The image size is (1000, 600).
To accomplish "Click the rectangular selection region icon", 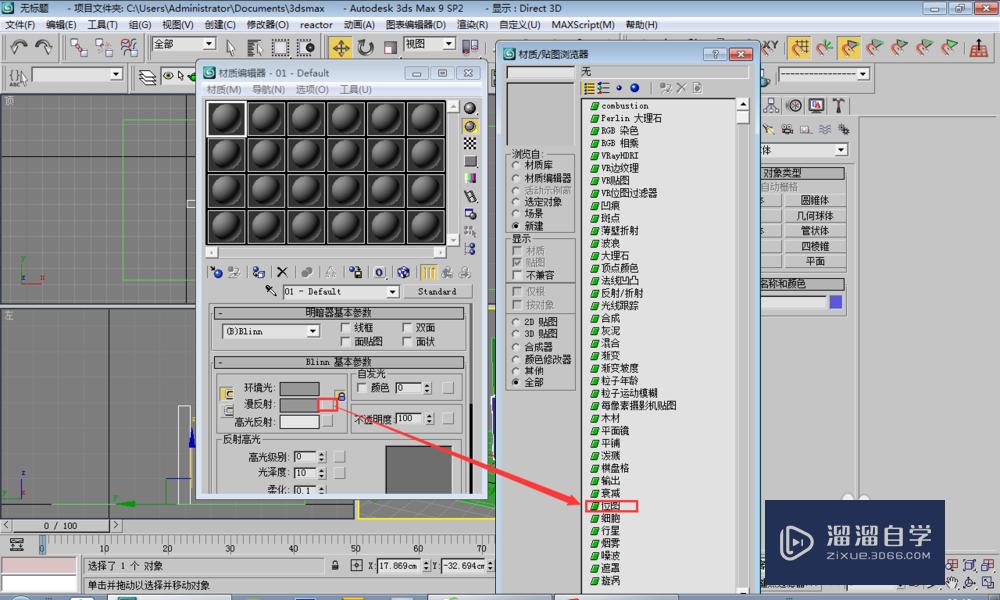I will 280,48.
